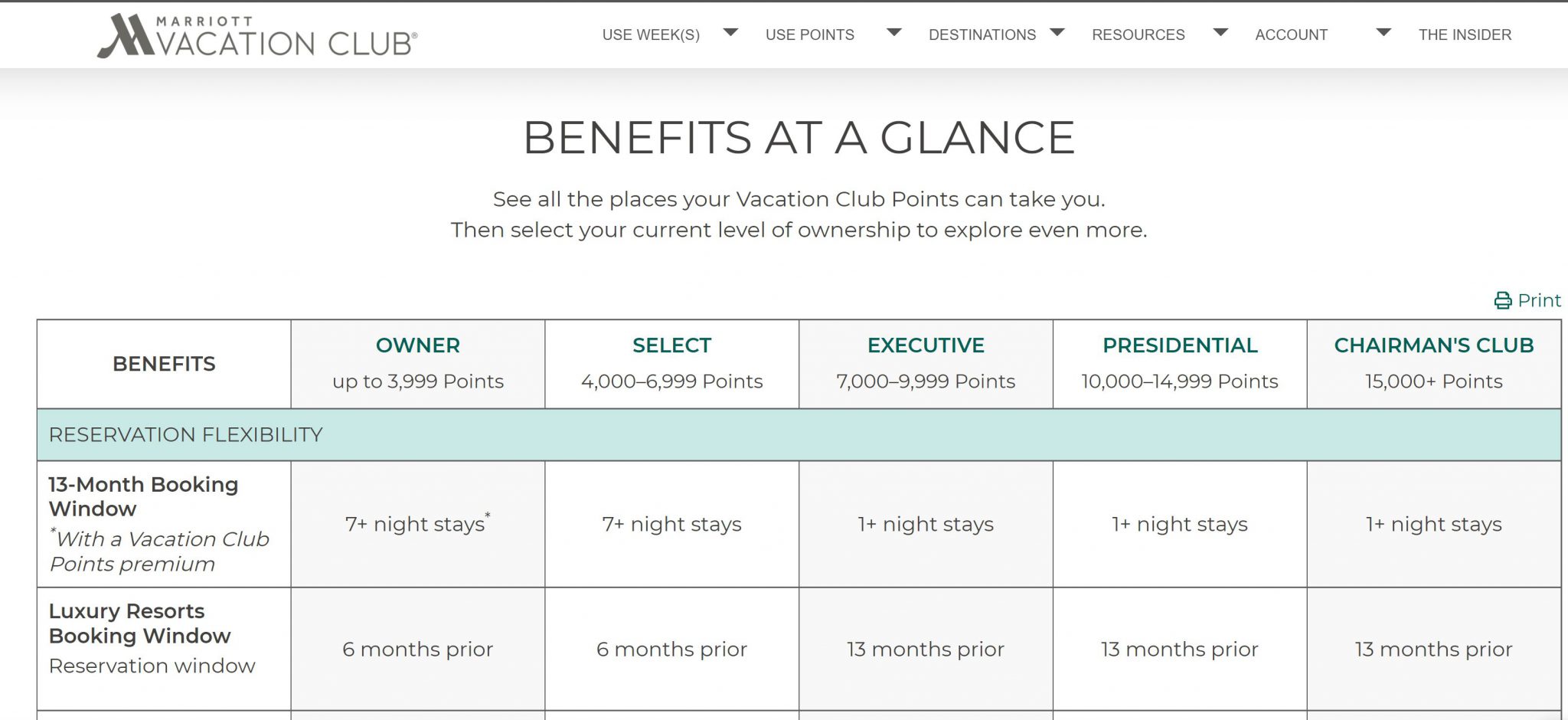Select the ACCOUNT navigation item
This screenshot has height=720, width=1568.
[1290, 34]
